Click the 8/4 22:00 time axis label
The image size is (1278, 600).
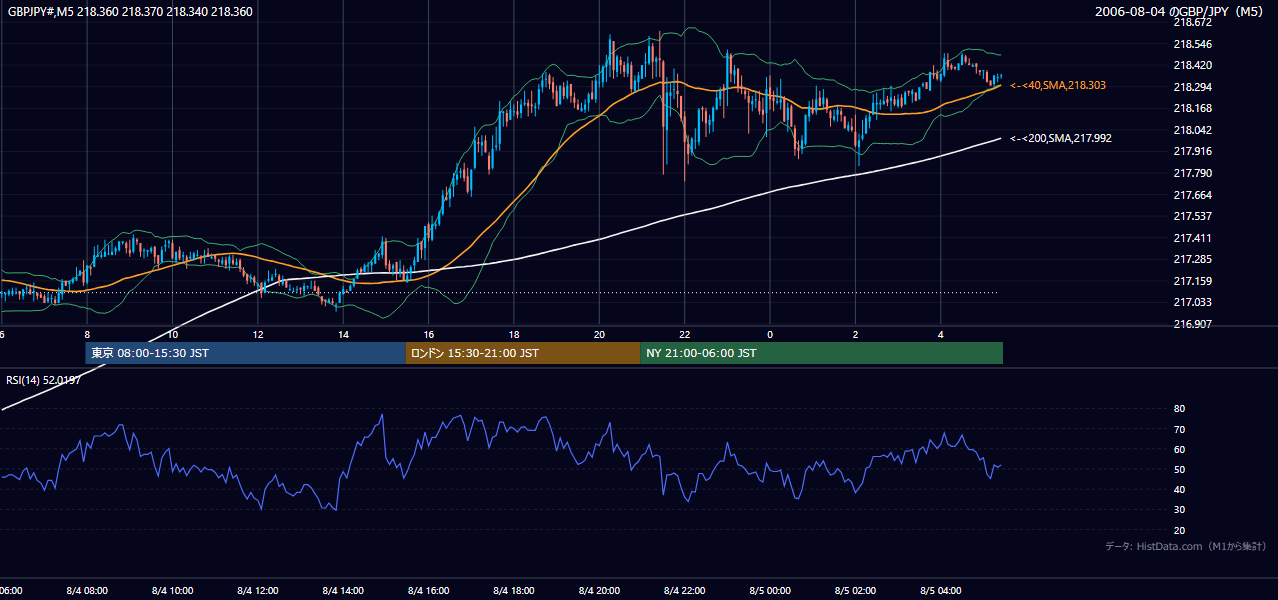click(685, 591)
